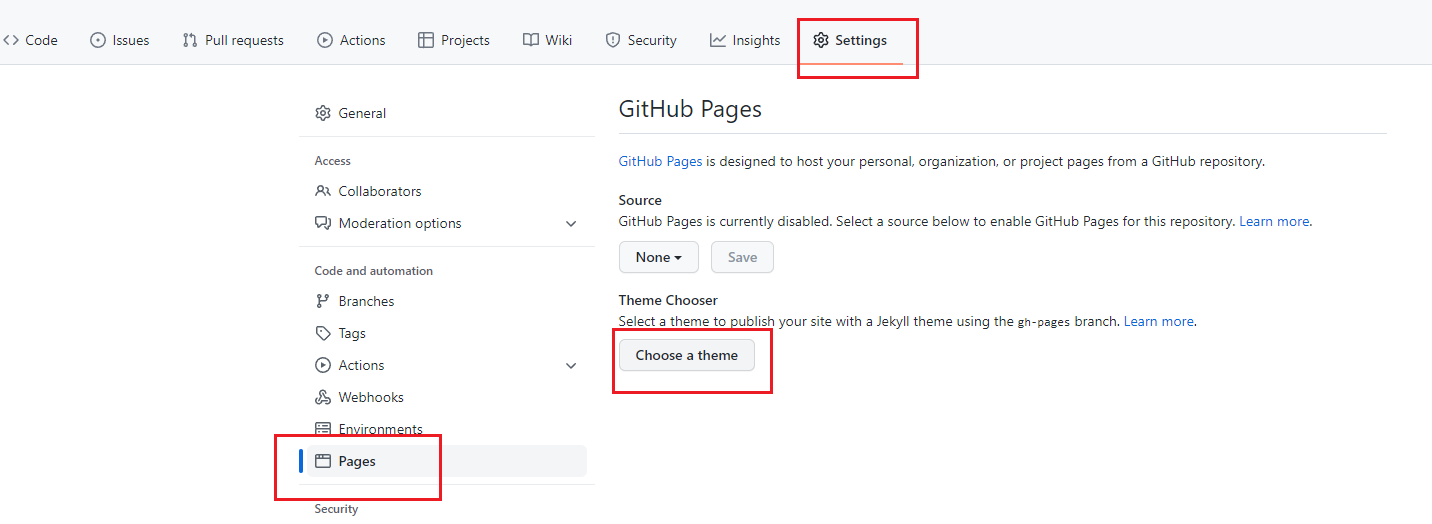Screen dimensions: 1432x524
Task: Open the None source dropdown
Action: 658,257
